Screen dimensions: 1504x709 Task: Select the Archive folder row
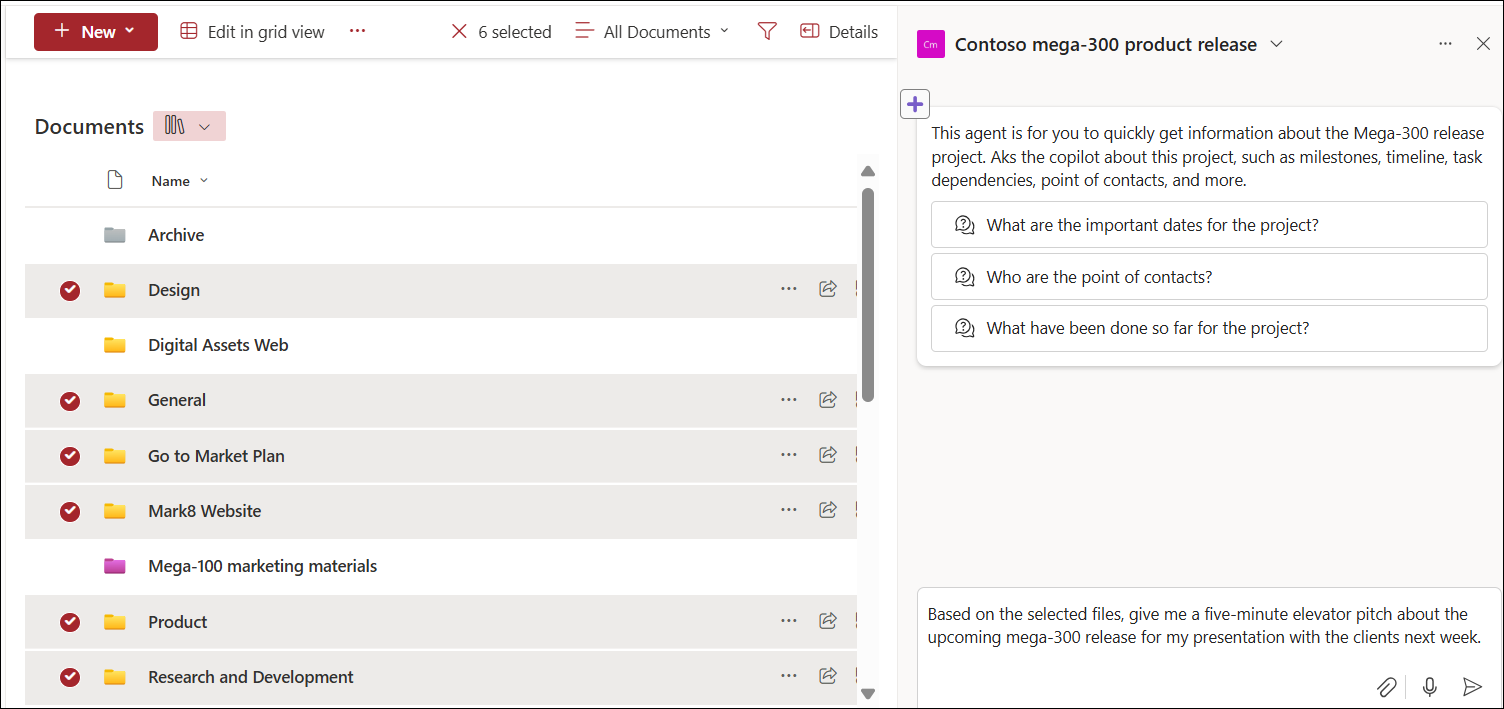point(176,234)
